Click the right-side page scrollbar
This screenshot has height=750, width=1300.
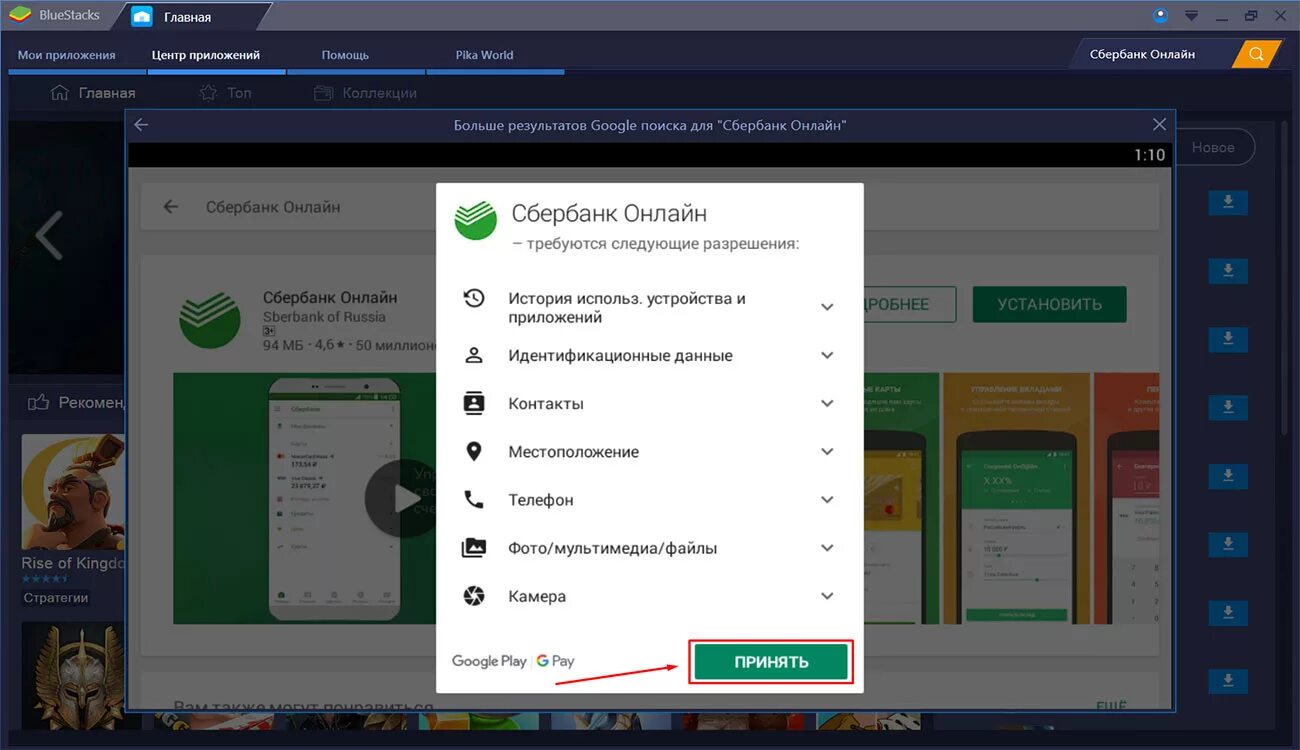[1287, 280]
